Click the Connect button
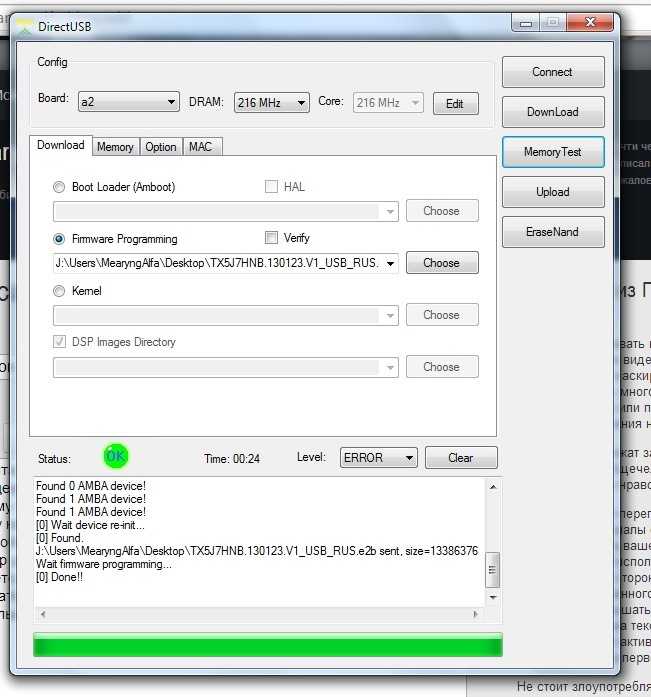This screenshot has width=651, height=697. point(553,72)
